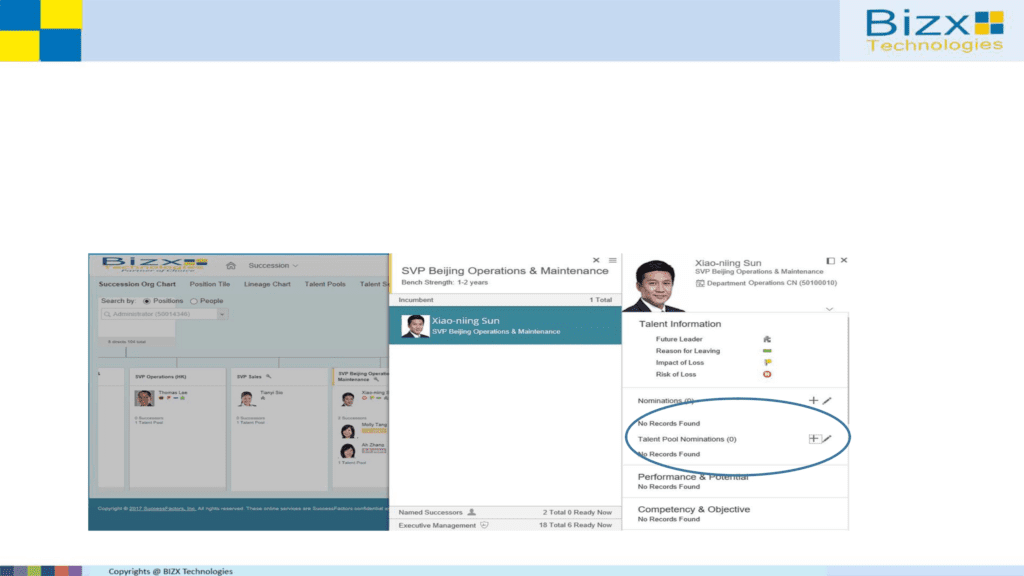Select the People search radio button
This screenshot has height=576, width=1024.
(x=193, y=301)
